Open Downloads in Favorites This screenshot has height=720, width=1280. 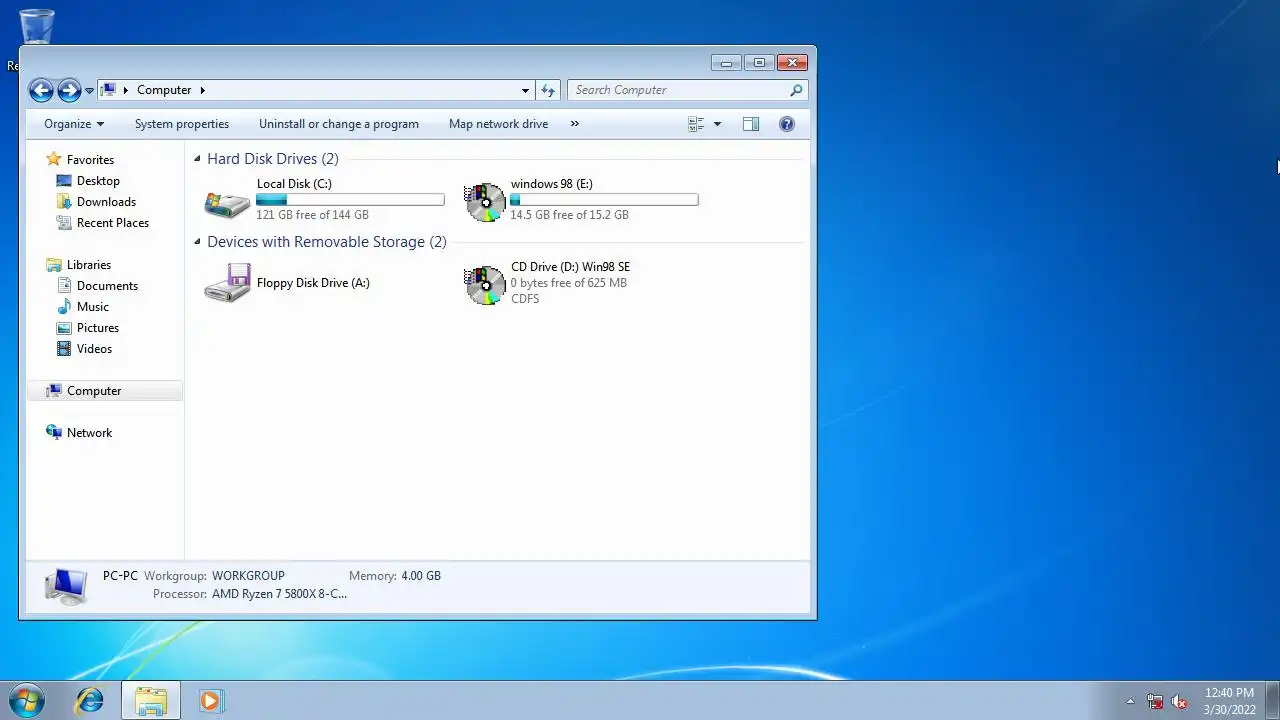pos(106,202)
